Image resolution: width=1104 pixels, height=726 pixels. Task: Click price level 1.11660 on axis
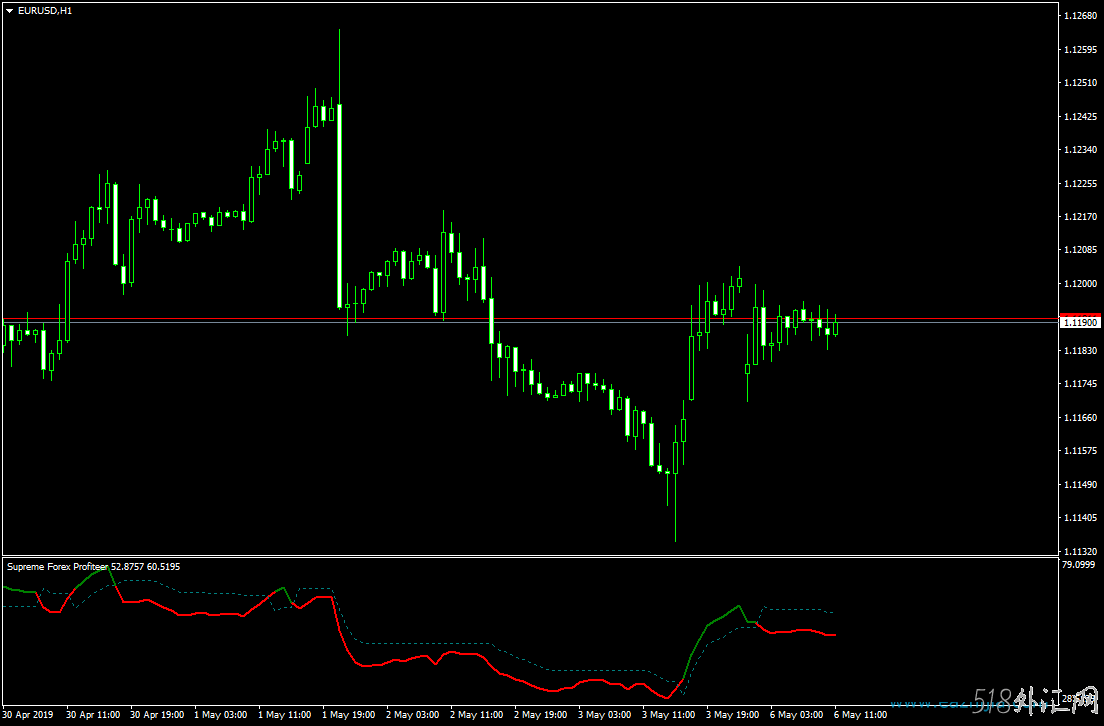click(1081, 417)
